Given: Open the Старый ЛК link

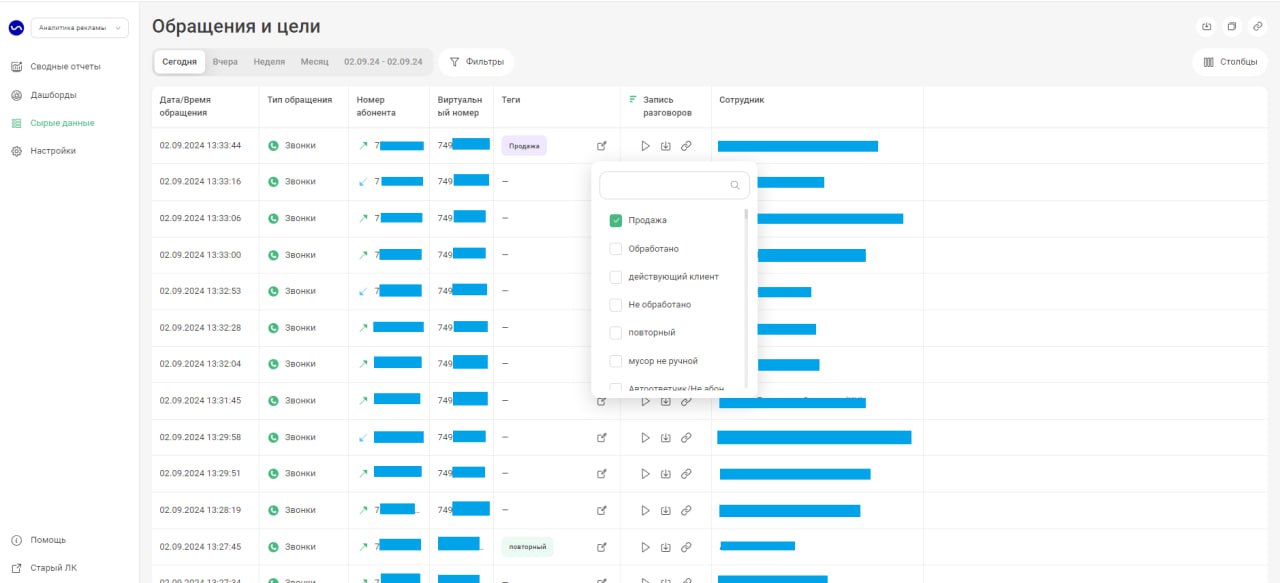Looking at the screenshot, I should (x=53, y=568).
